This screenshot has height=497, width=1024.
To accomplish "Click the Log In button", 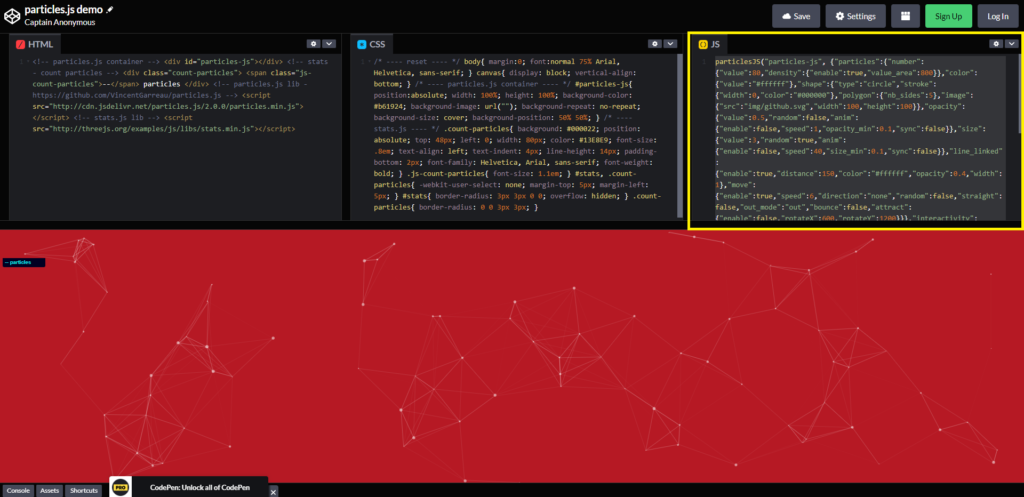I will click(x=998, y=16).
